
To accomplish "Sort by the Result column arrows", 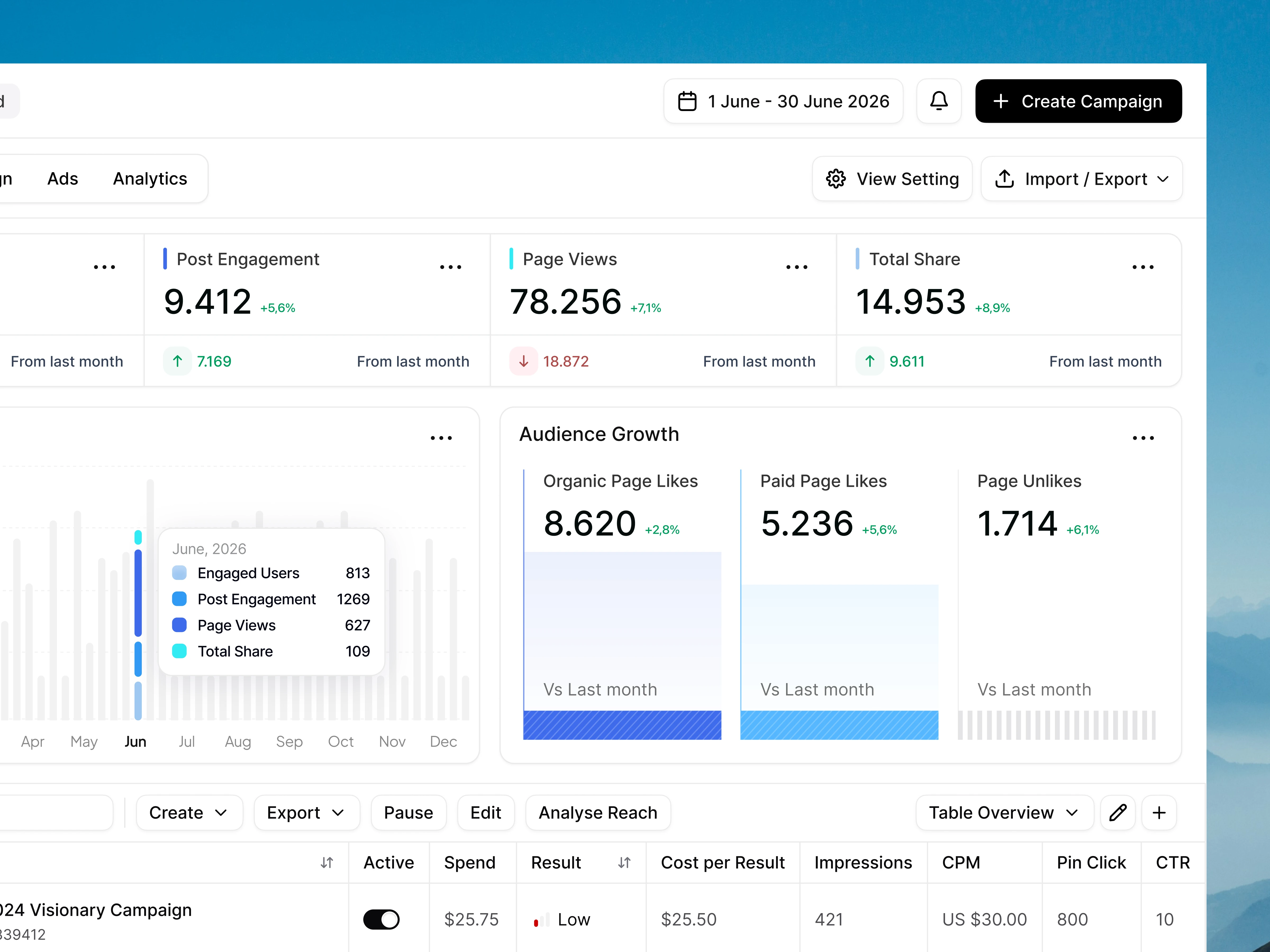I will [624, 862].
